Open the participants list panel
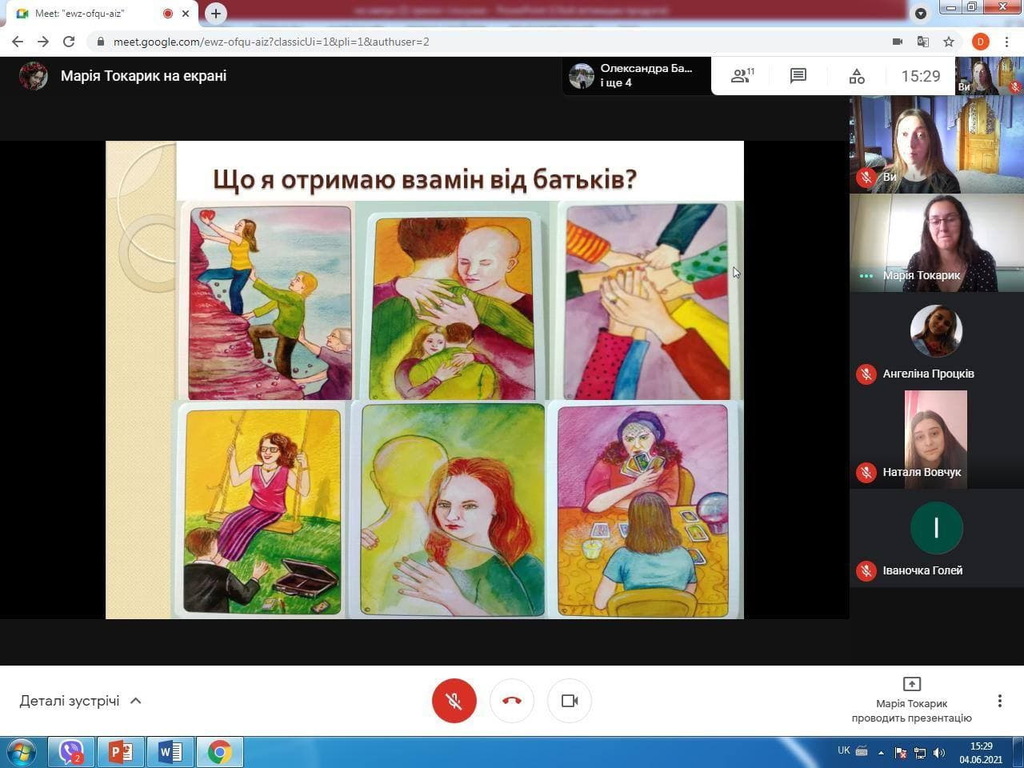The width and height of the screenshot is (1024, 768). tap(742, 76)
